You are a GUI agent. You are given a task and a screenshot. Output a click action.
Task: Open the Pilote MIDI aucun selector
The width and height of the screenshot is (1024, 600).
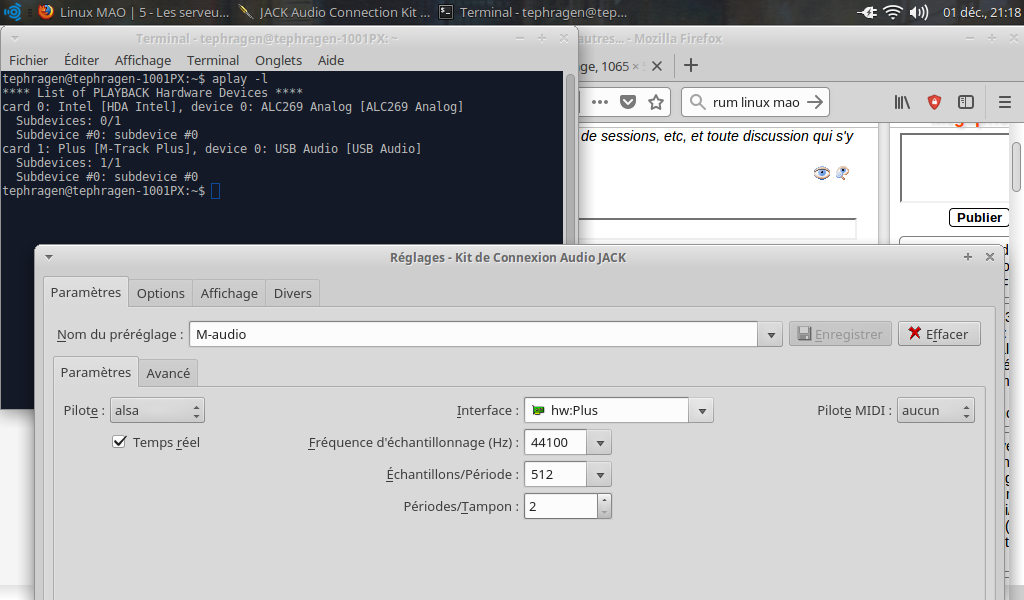[935, 410]
